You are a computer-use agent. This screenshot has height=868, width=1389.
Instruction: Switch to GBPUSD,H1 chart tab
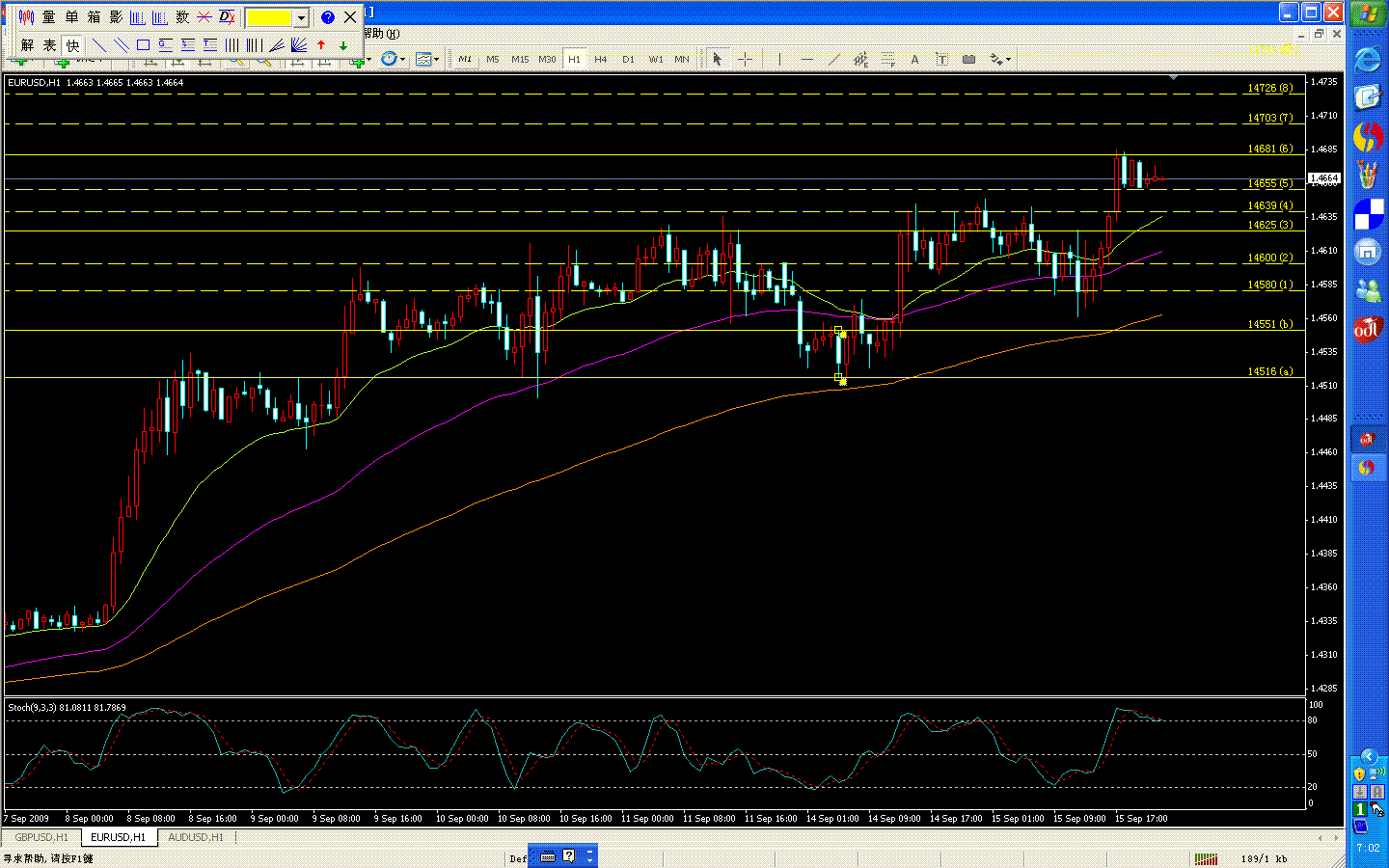tap(41, 837)
